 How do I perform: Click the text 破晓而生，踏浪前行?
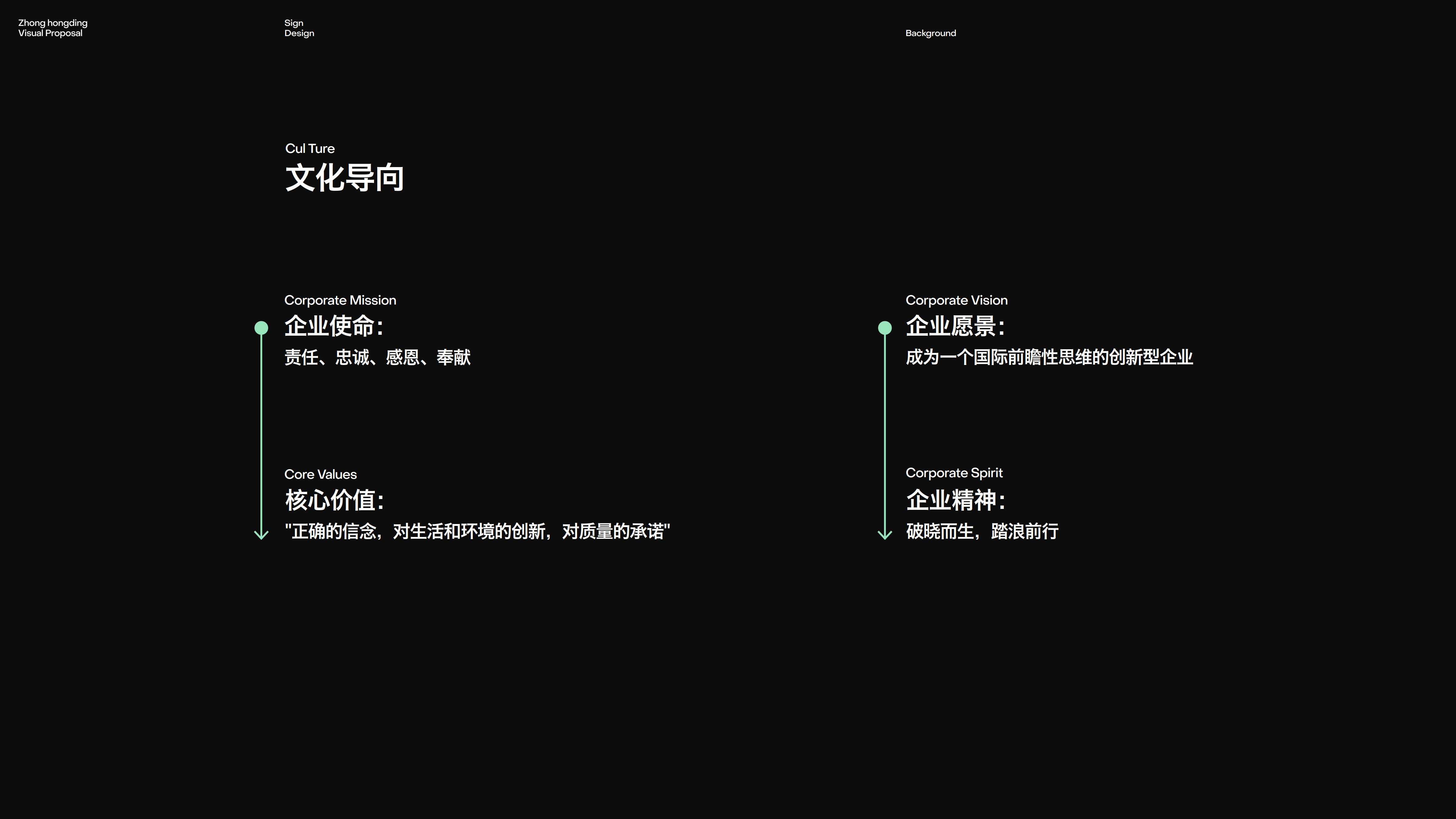(982, 532)
